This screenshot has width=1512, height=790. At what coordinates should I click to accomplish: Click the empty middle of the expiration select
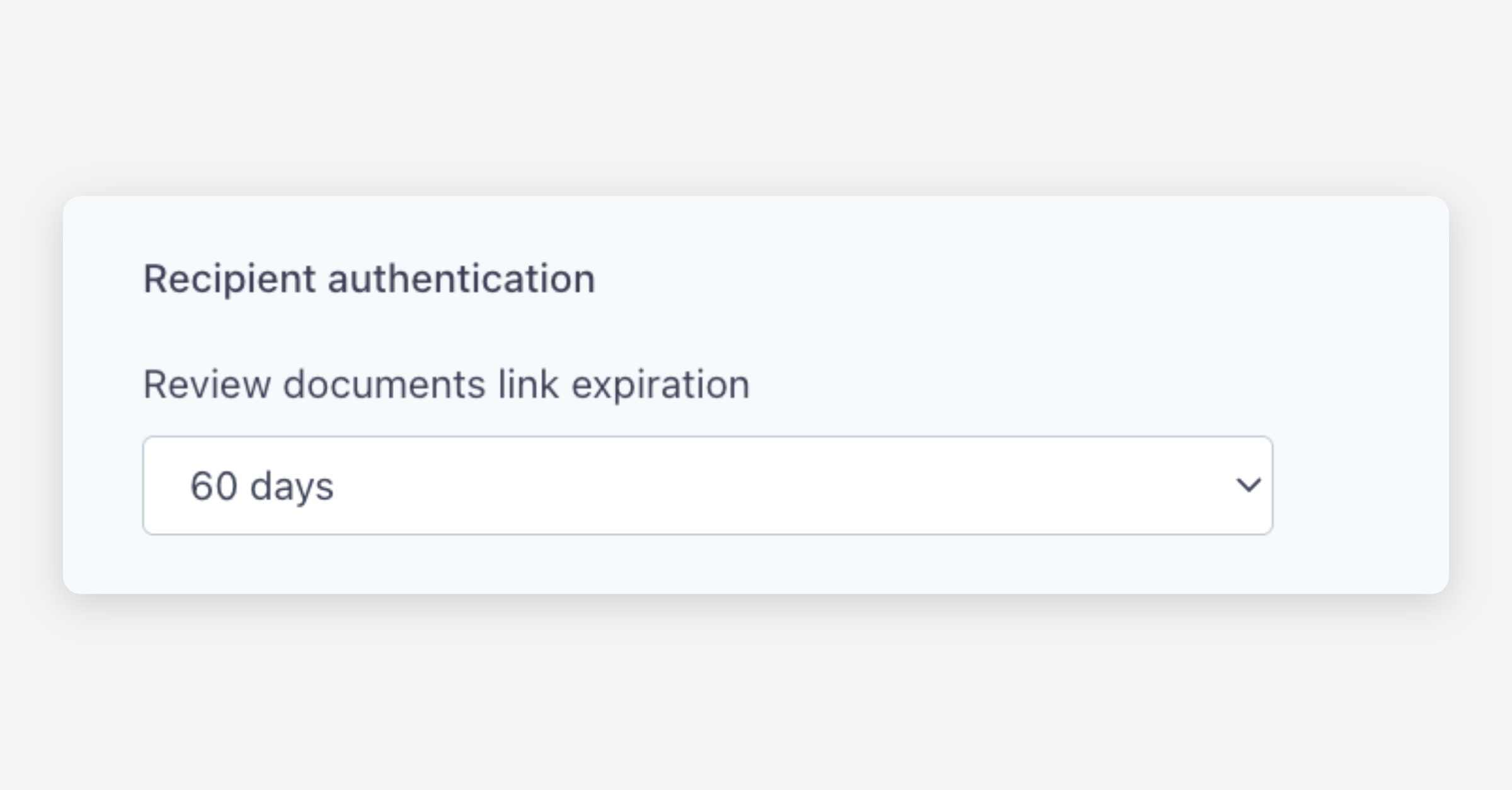pos(756,486)
